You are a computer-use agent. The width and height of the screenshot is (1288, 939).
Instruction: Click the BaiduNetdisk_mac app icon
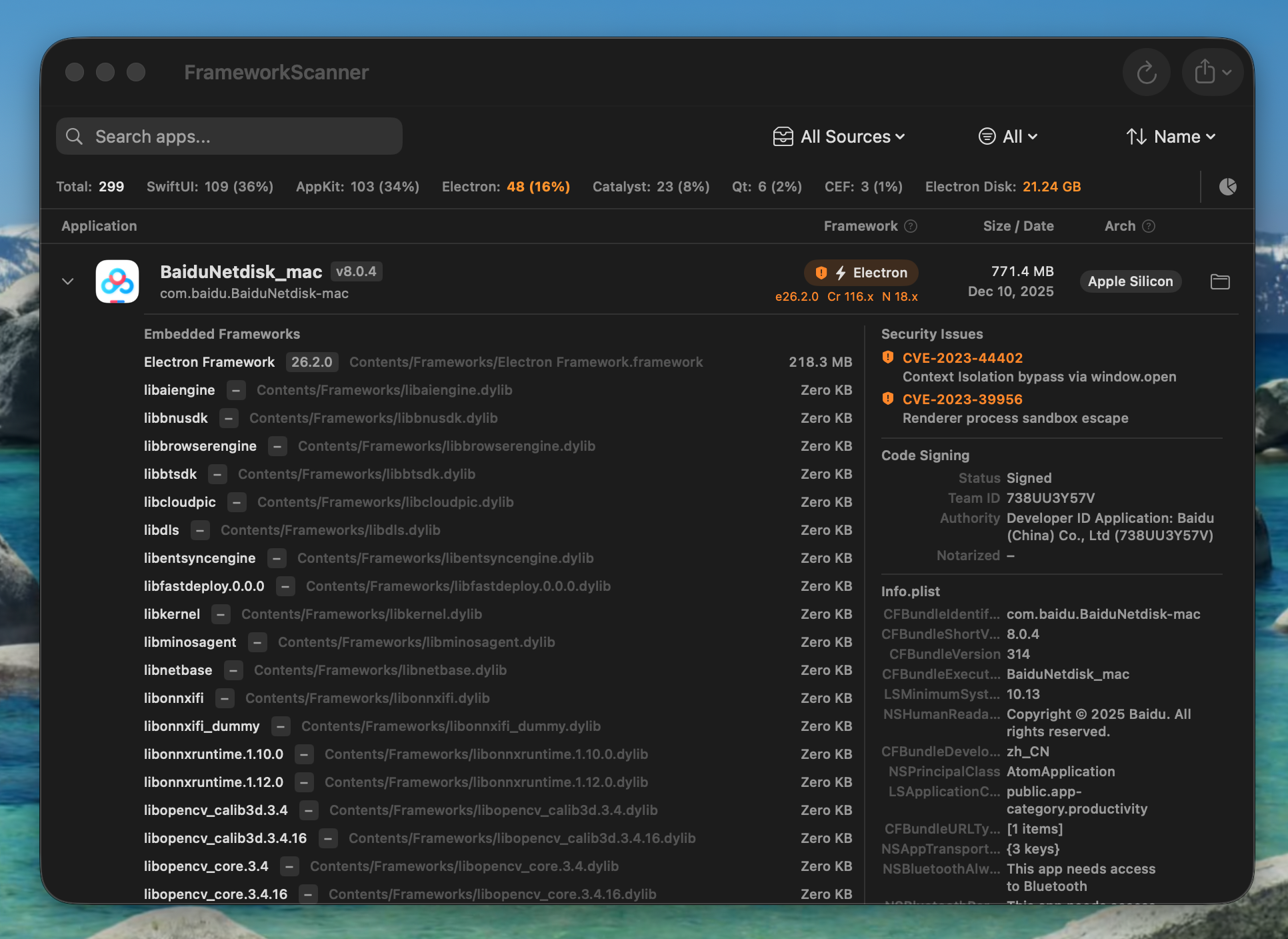117,281
